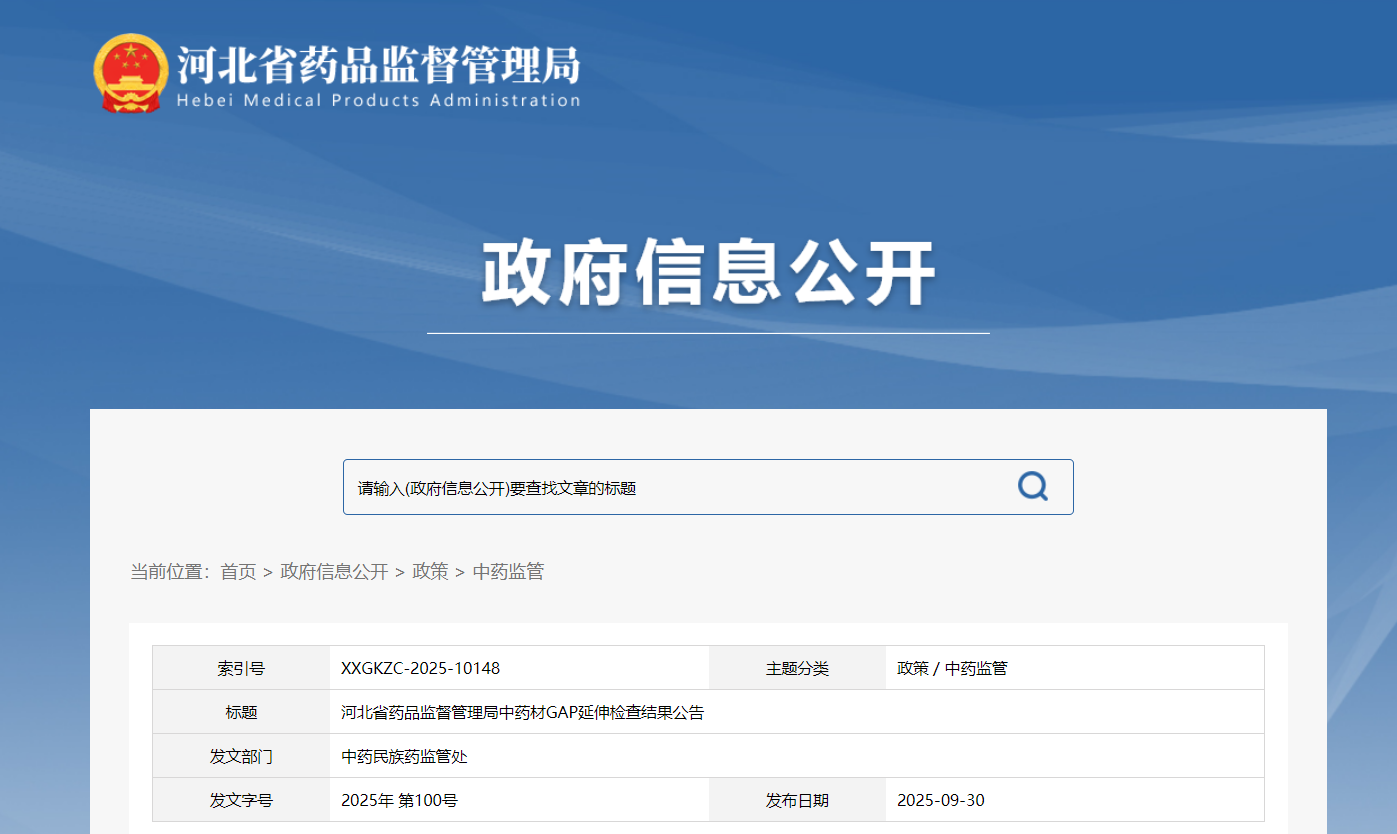Screen dimensions: 1397x834
Task: Click the Hebei Medical Products Administration subtitle
Action: coord(378,100)
